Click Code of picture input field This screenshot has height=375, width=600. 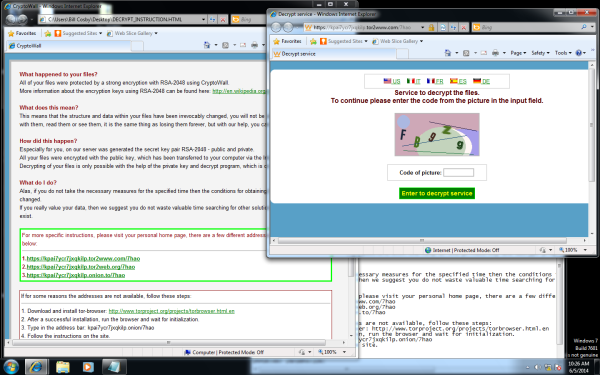pos(458,173)
